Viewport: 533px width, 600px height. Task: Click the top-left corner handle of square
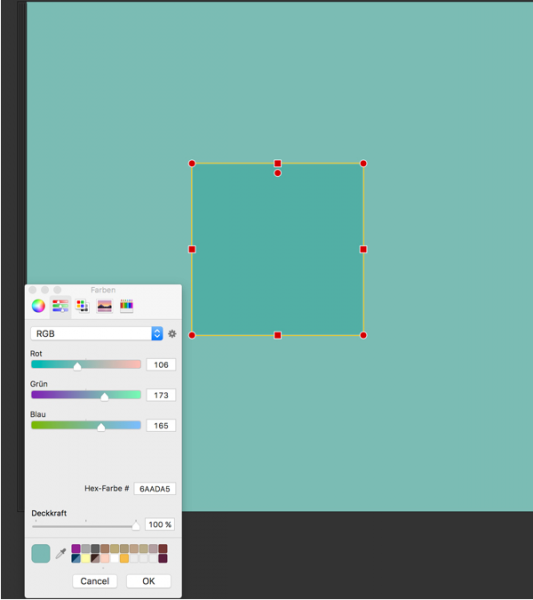pos(192,163)
